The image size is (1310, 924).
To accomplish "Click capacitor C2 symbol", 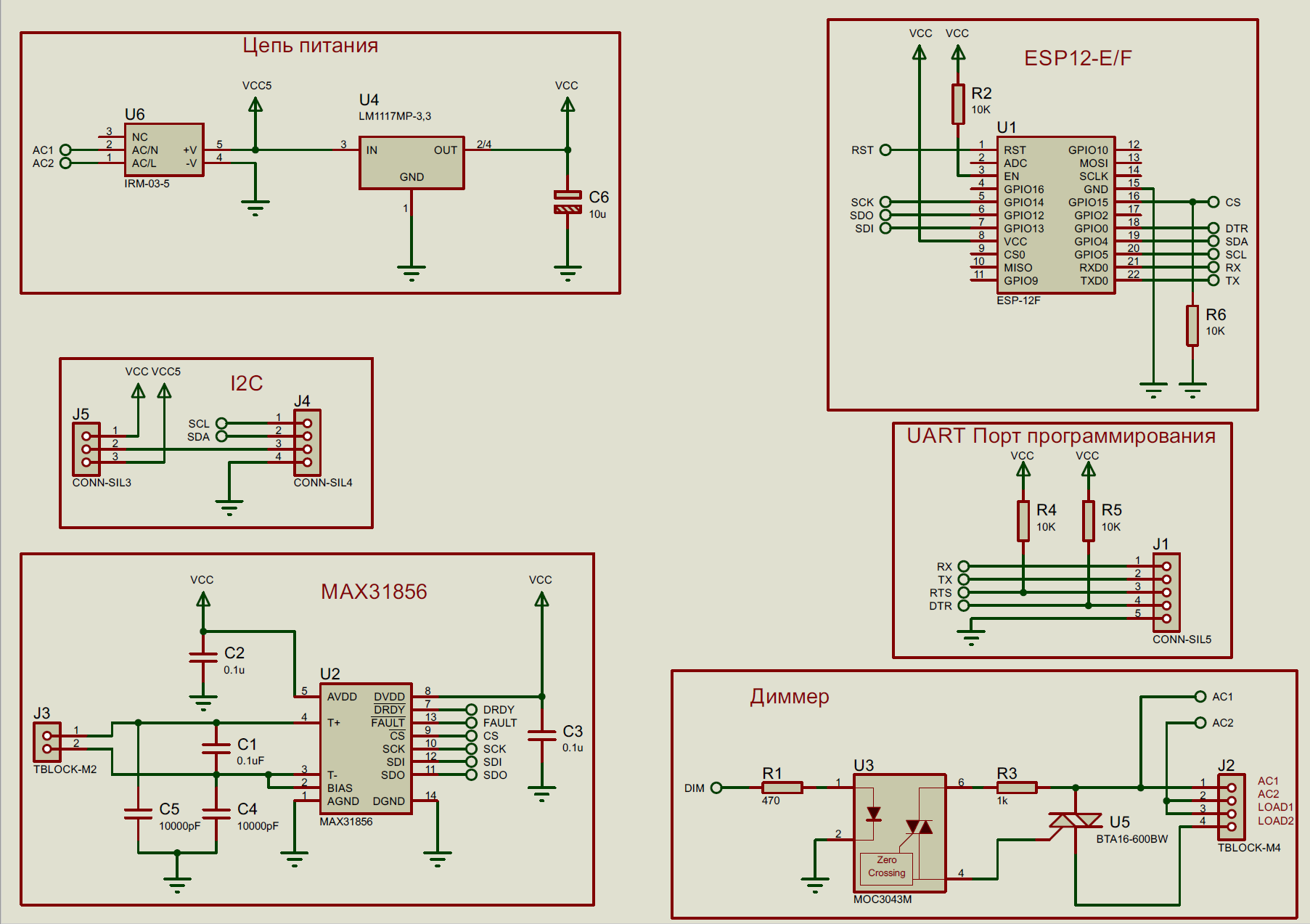I will tap(203, 658).
